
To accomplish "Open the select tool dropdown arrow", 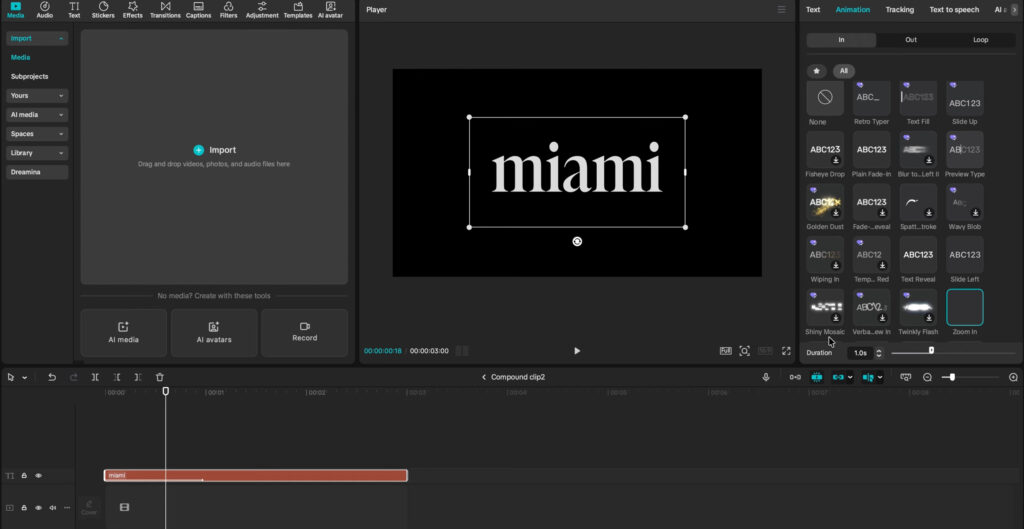I will pos(25,377).
